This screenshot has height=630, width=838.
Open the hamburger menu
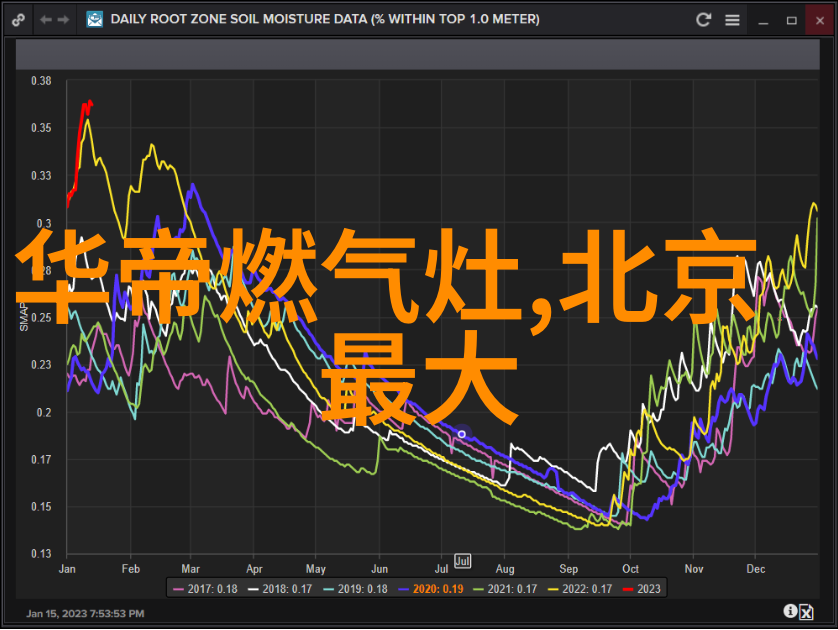732,20
